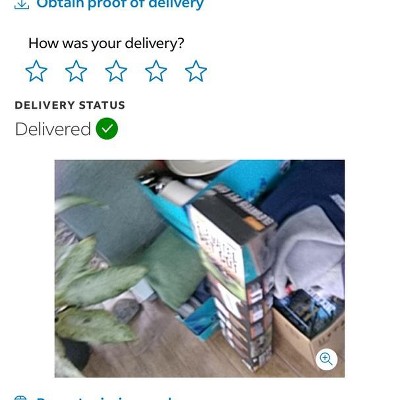Rate delivery two stars
This screenshot has height=400, width=400.
click(76, 71)
